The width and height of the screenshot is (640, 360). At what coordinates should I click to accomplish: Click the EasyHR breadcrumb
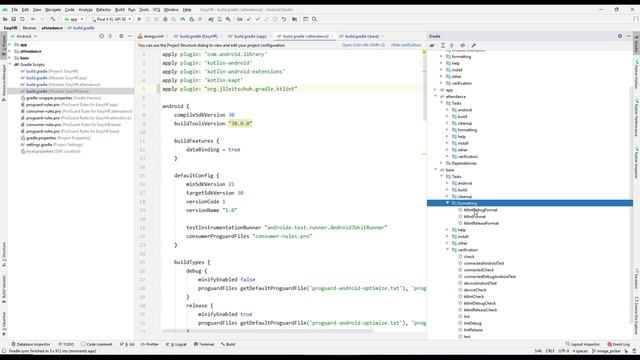[x=11, y=28]
